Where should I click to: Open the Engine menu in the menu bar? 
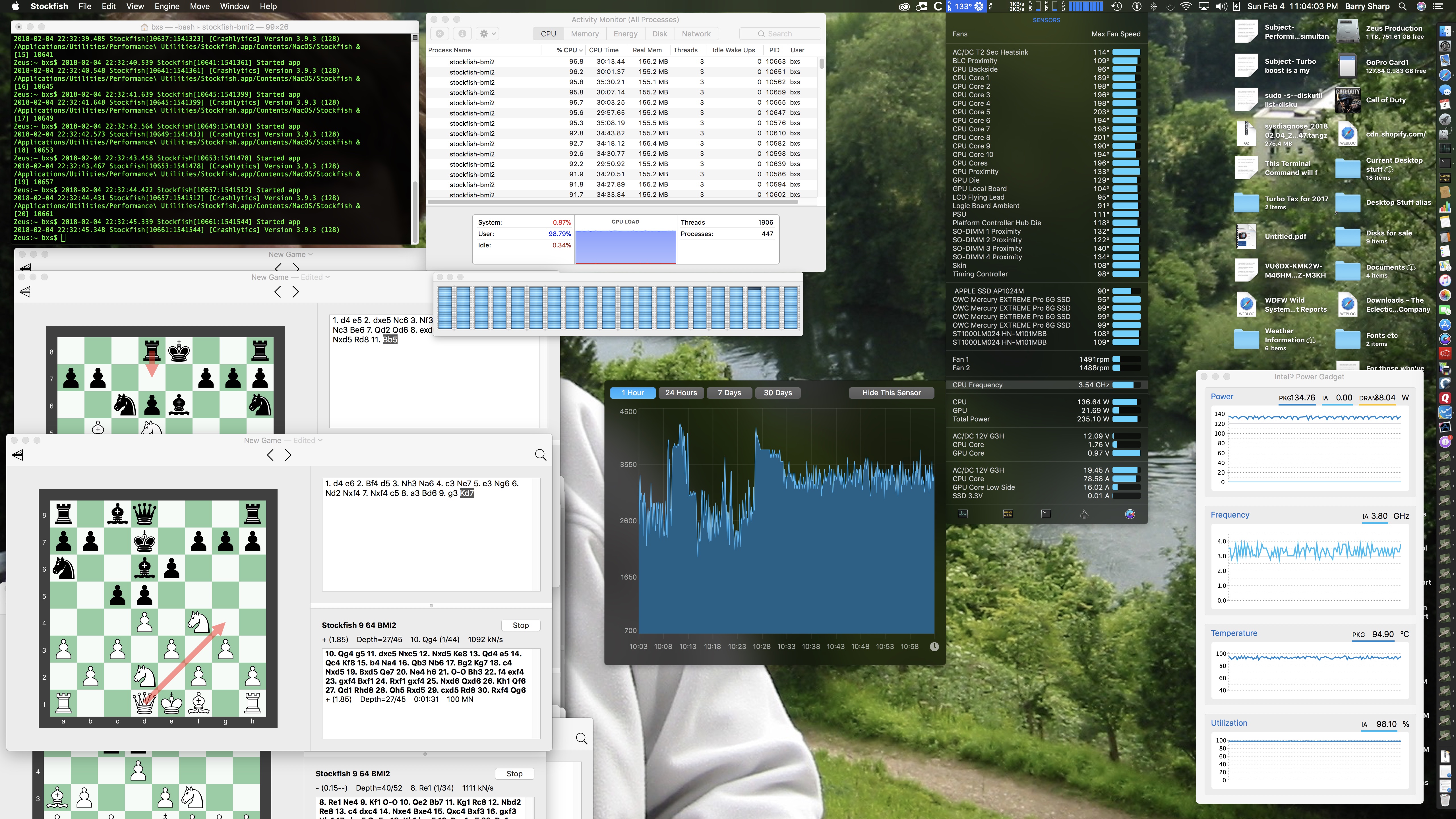[x=167, y=6]
